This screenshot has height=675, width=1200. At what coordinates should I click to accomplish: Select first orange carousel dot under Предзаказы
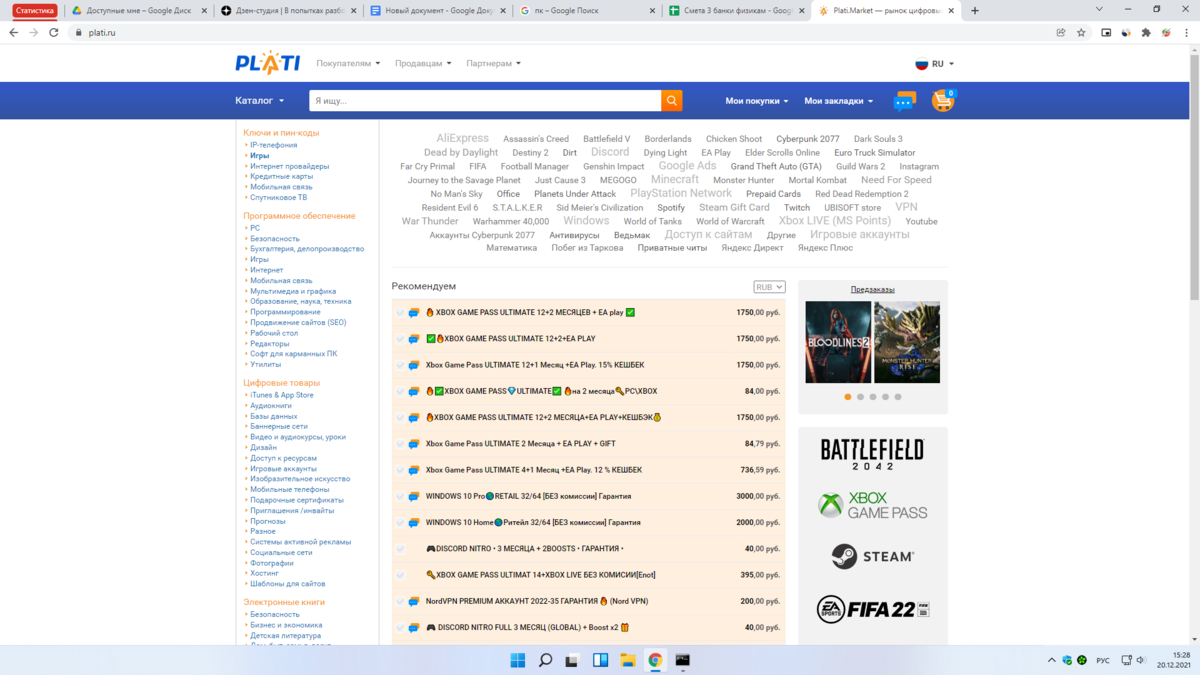click(x=848, y=397)
